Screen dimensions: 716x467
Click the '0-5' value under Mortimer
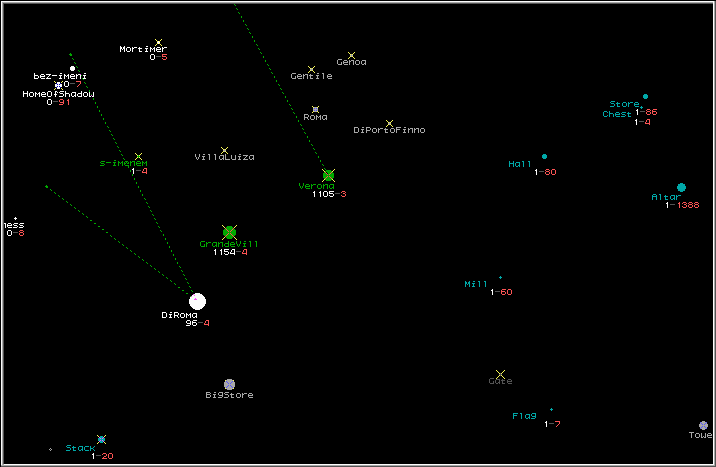click(x=158, y=57)
